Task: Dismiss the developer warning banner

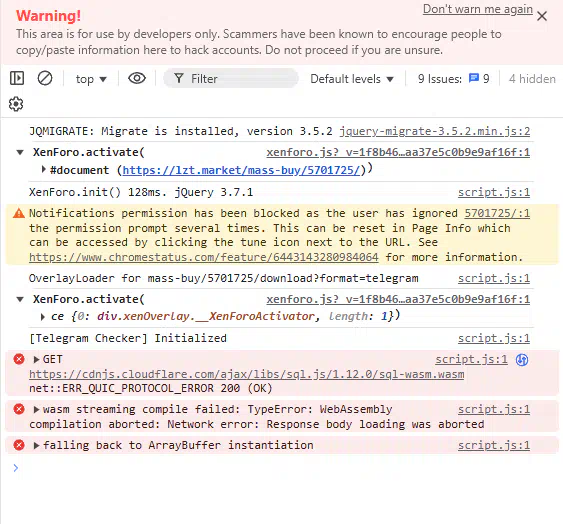Action: pos(542,16)
